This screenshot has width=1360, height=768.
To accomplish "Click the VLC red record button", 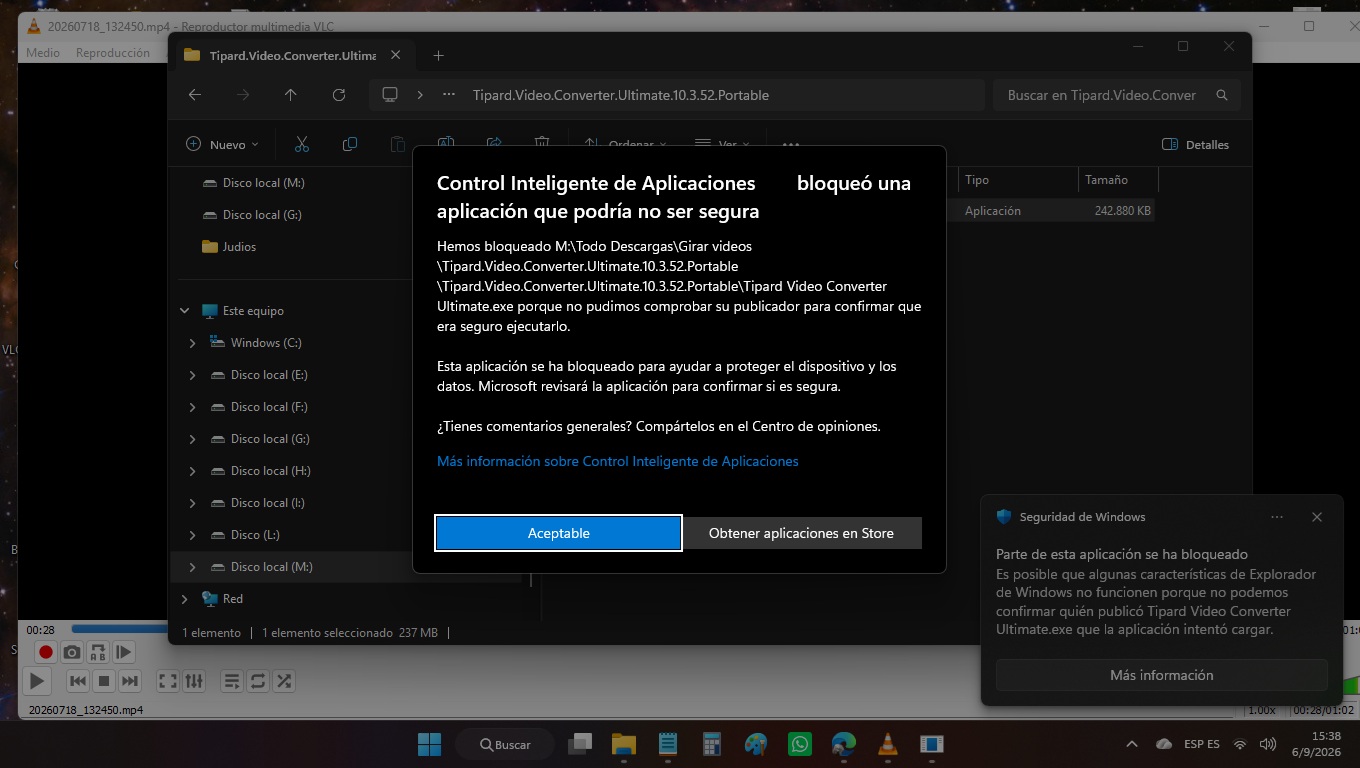I will [45, 653].
